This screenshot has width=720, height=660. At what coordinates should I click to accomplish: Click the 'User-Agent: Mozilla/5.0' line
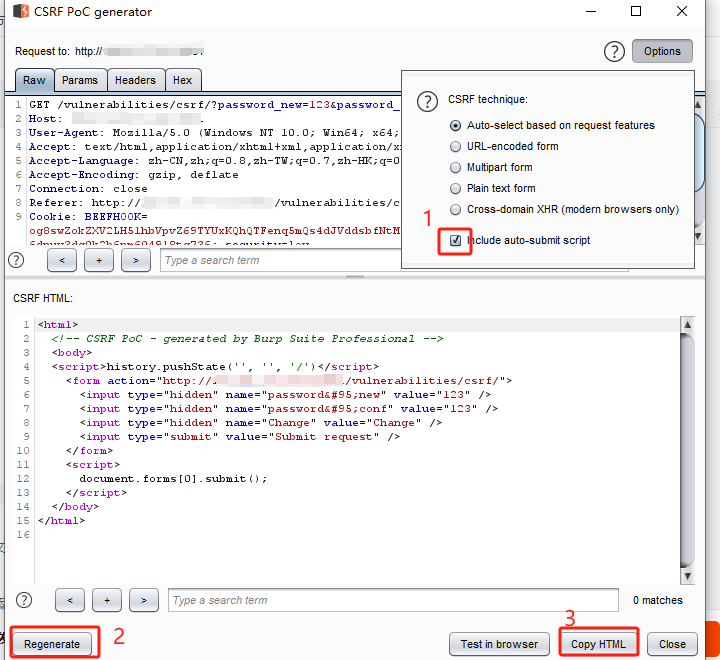214,133
